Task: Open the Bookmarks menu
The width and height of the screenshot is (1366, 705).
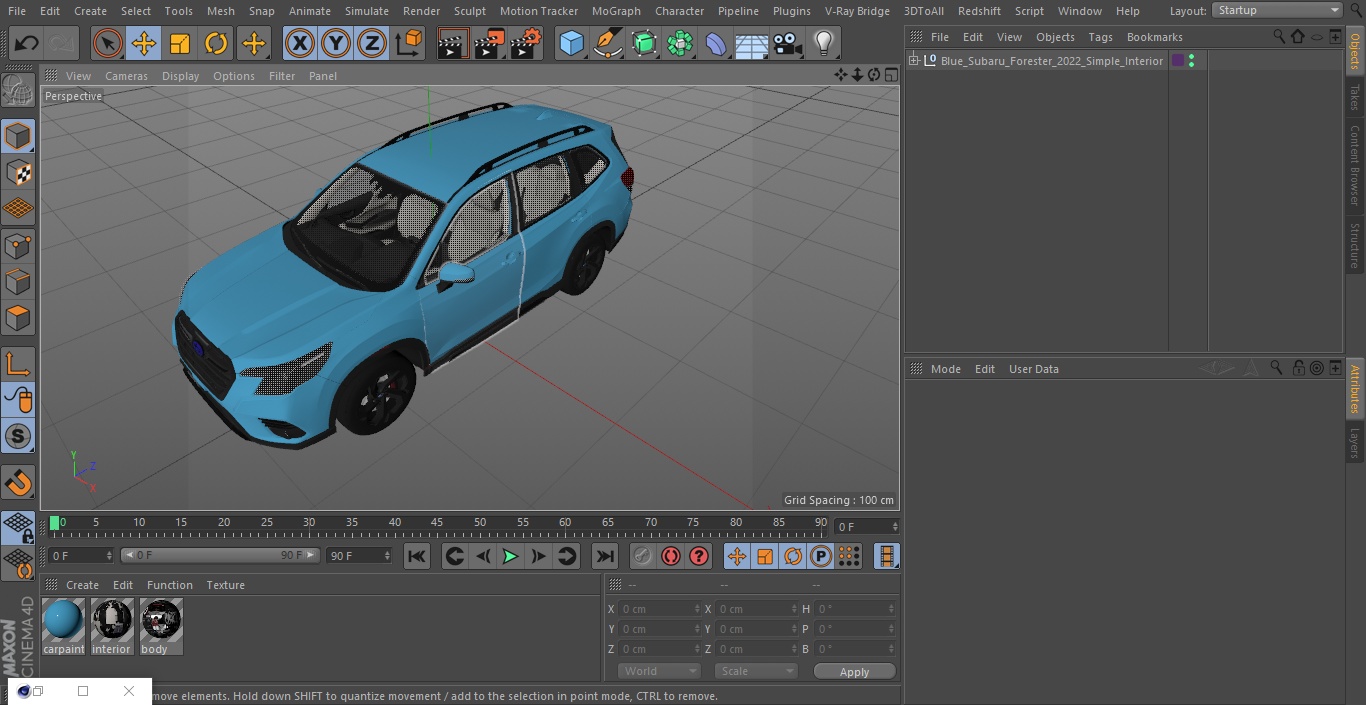Action: point(1154,37)
